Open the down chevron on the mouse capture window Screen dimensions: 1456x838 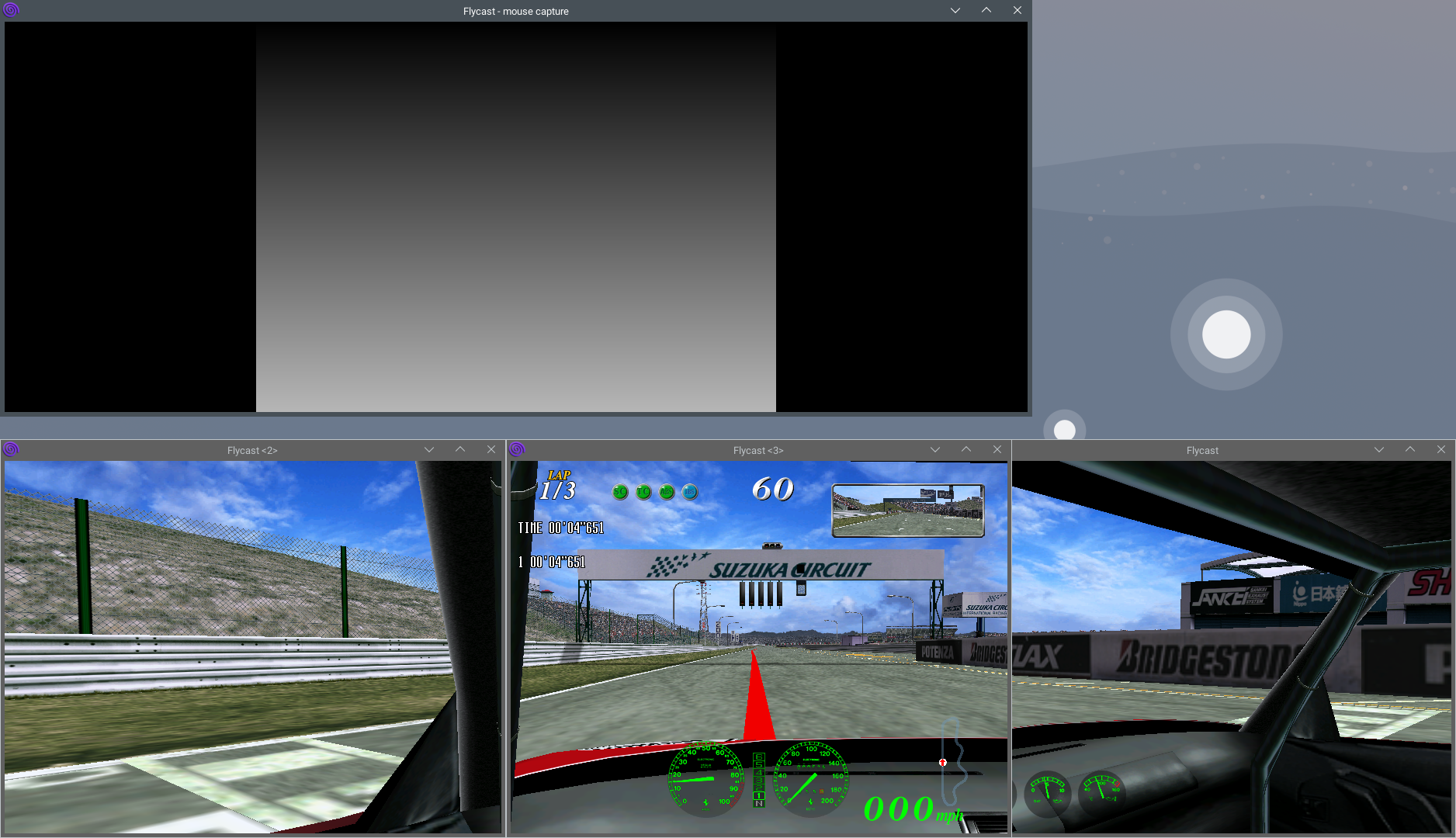pyautogui.click(x=955, y=11)
